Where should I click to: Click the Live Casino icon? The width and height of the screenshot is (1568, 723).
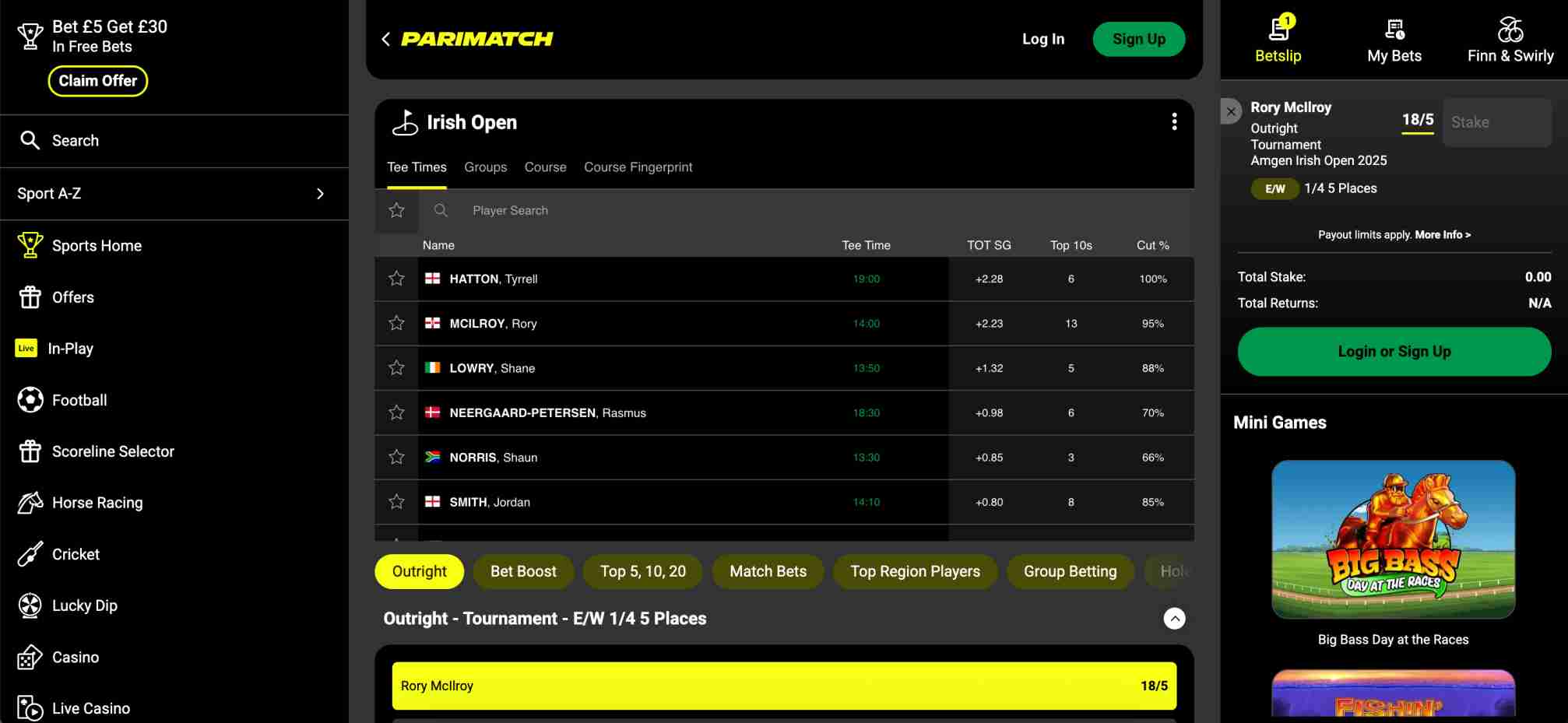[x=30, y=708]
